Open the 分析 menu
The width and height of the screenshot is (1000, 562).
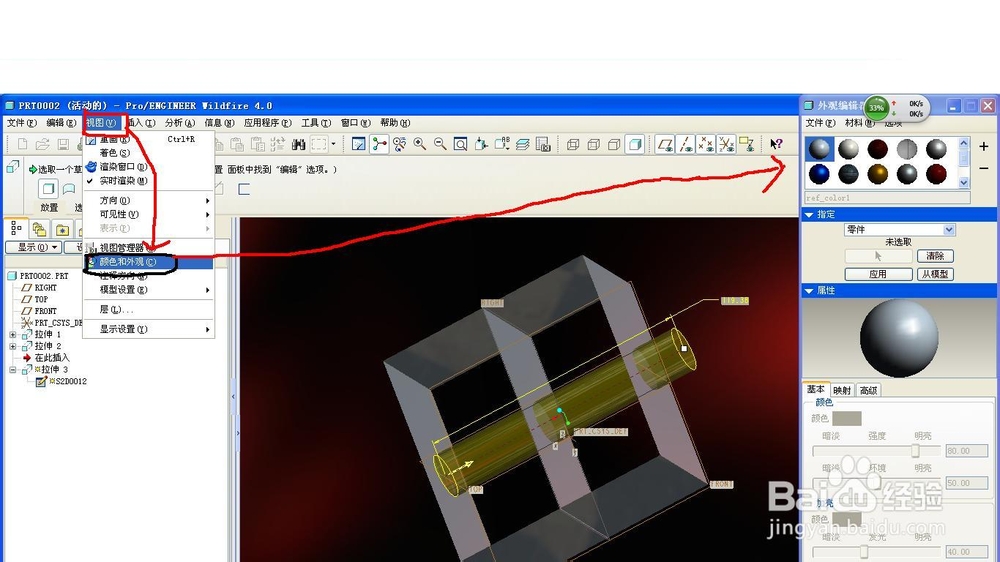180,122
